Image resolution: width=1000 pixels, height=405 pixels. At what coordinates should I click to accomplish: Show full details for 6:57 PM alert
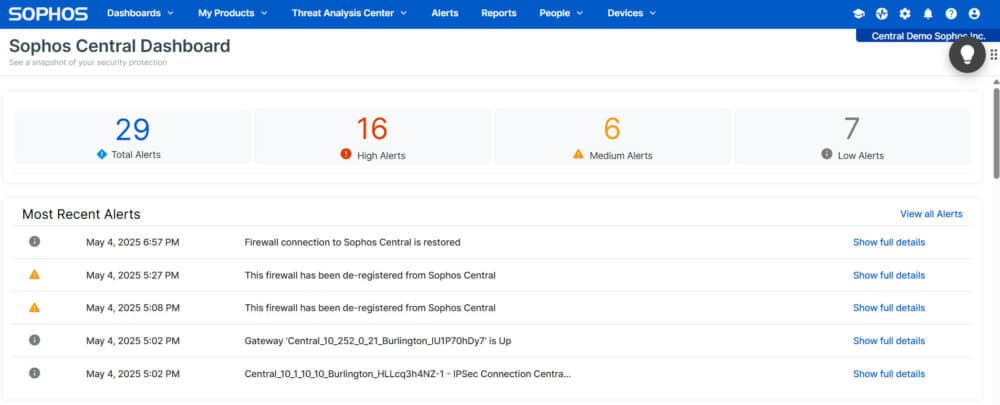point(889,242)
